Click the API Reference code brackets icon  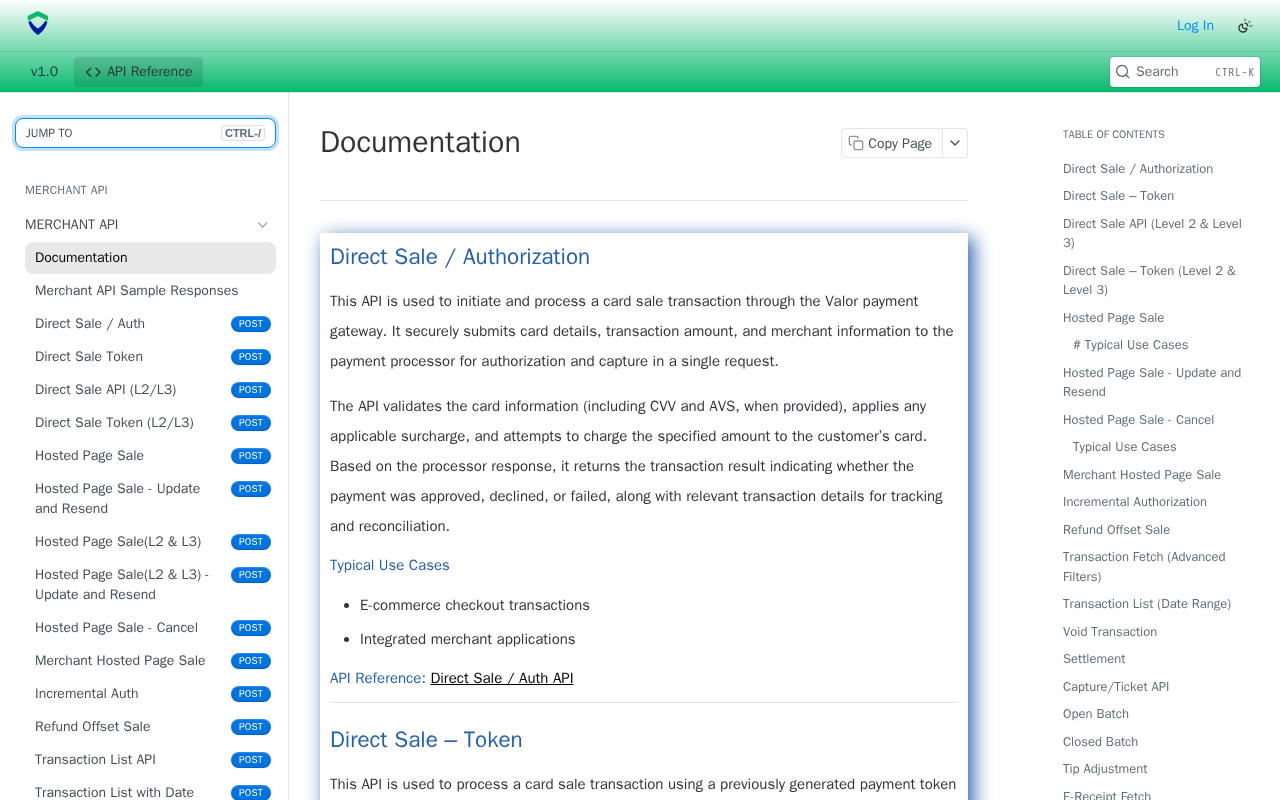[x=93, y=72]
